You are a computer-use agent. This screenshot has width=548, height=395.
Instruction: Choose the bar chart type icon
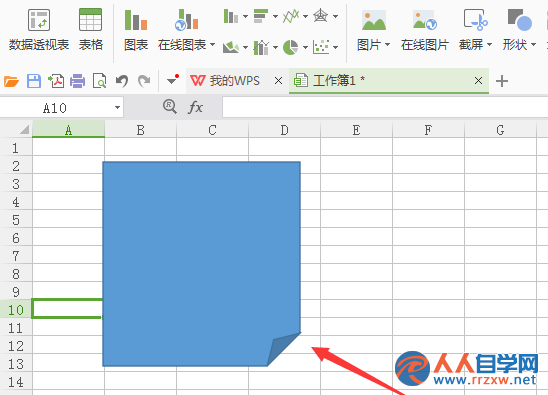(x=261, y=16)
